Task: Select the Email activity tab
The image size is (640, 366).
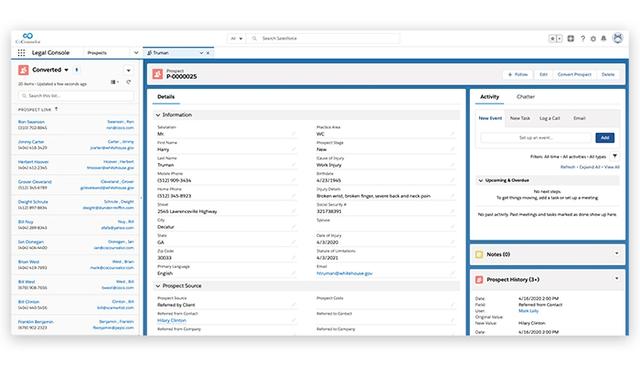Action: pyautogui.click(x=579, y=118)
